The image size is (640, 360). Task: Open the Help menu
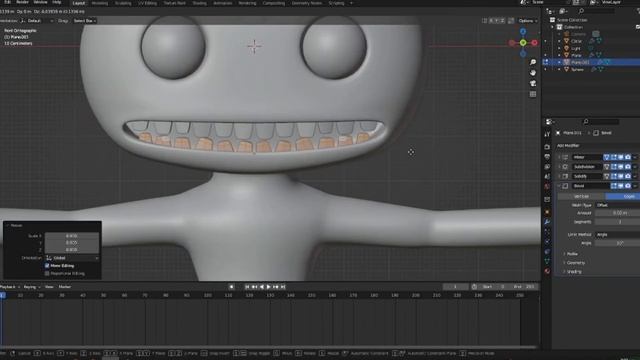click(57, 2)
